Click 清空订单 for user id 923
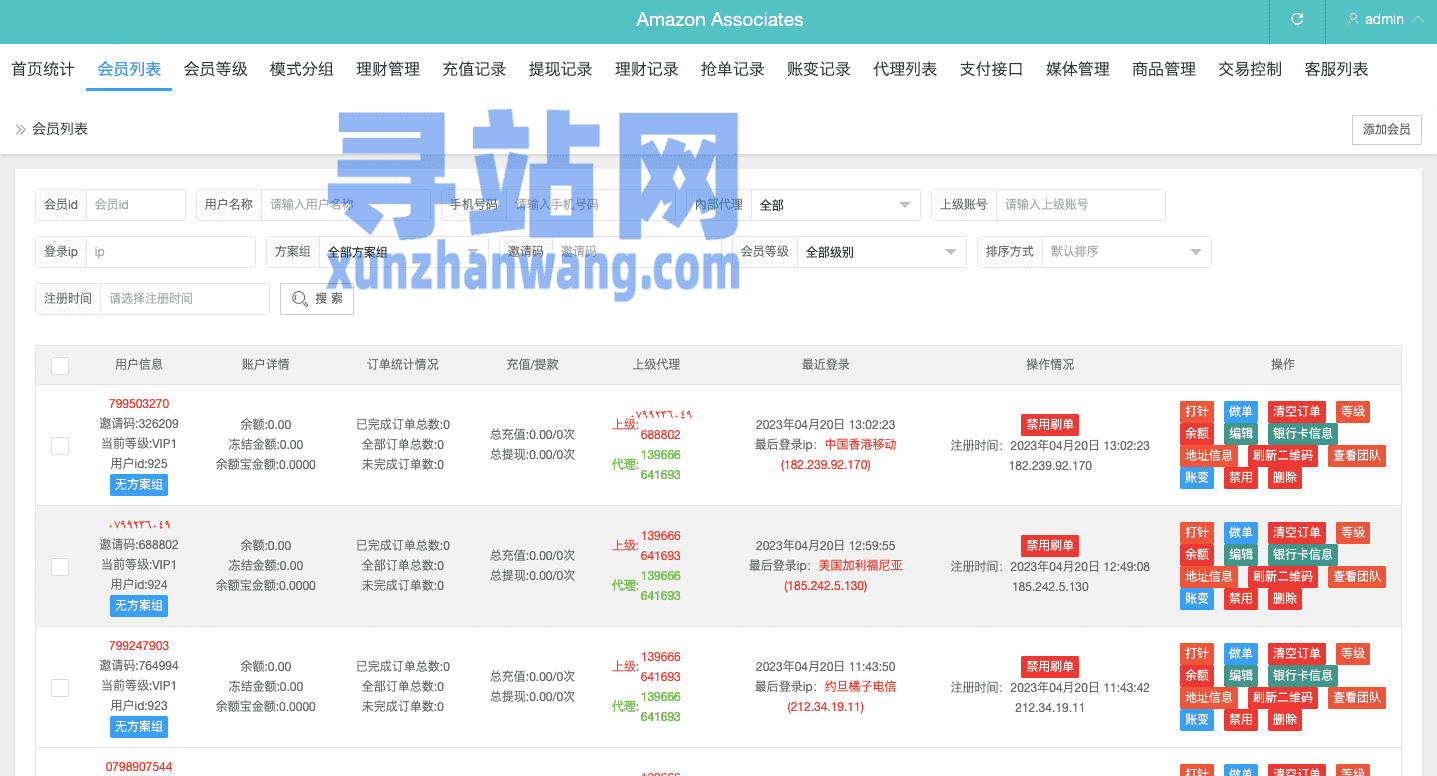Screen dimensions: 1437x776 pos(1297,654)
